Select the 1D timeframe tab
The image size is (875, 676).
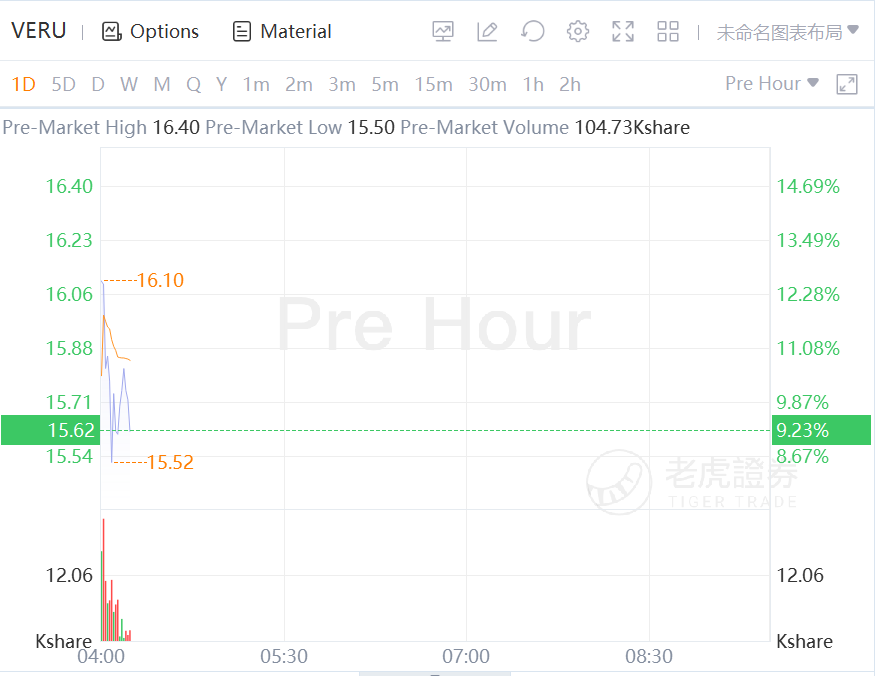pos(23,84)
